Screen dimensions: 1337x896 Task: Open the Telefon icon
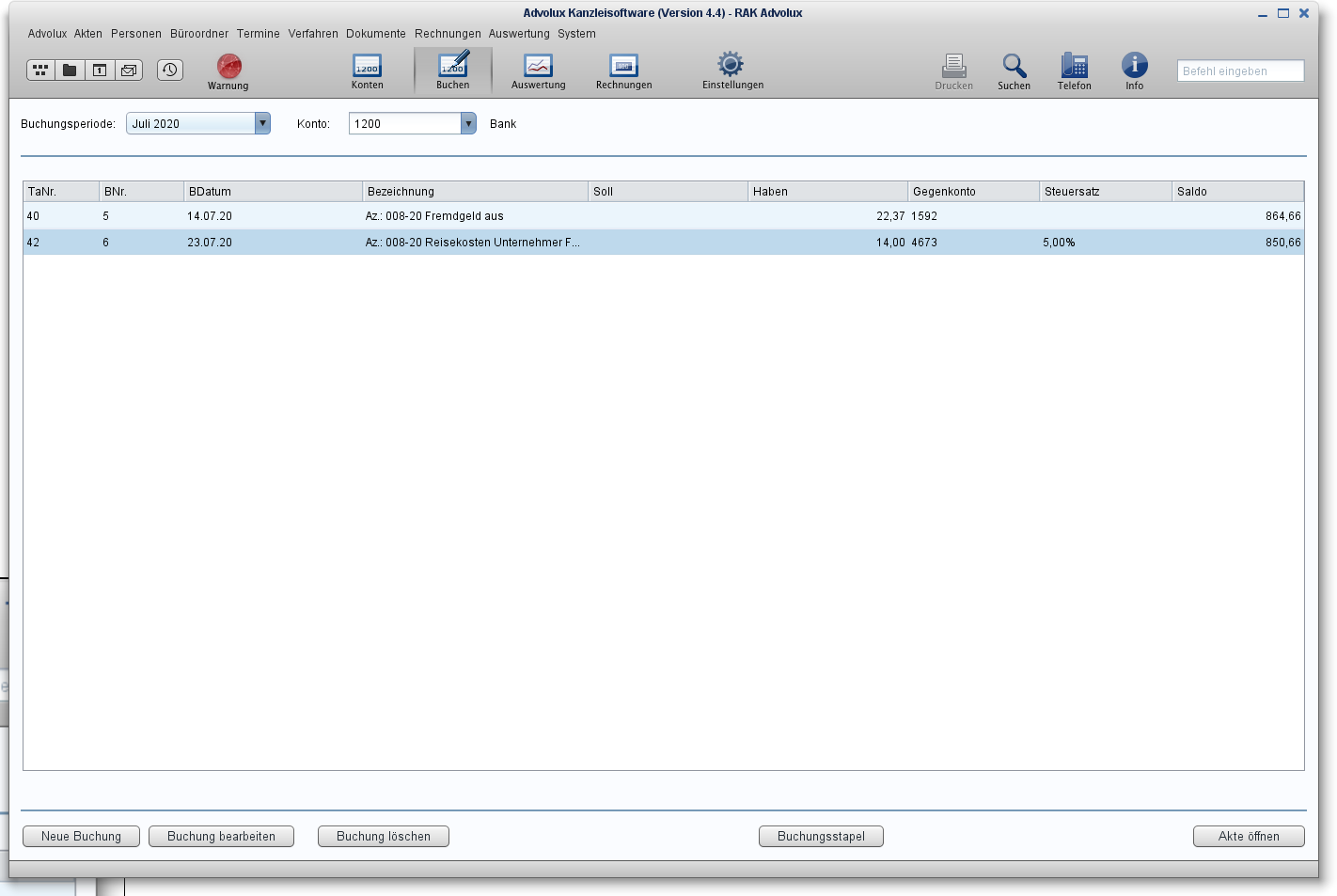[x=1075, y=71]
